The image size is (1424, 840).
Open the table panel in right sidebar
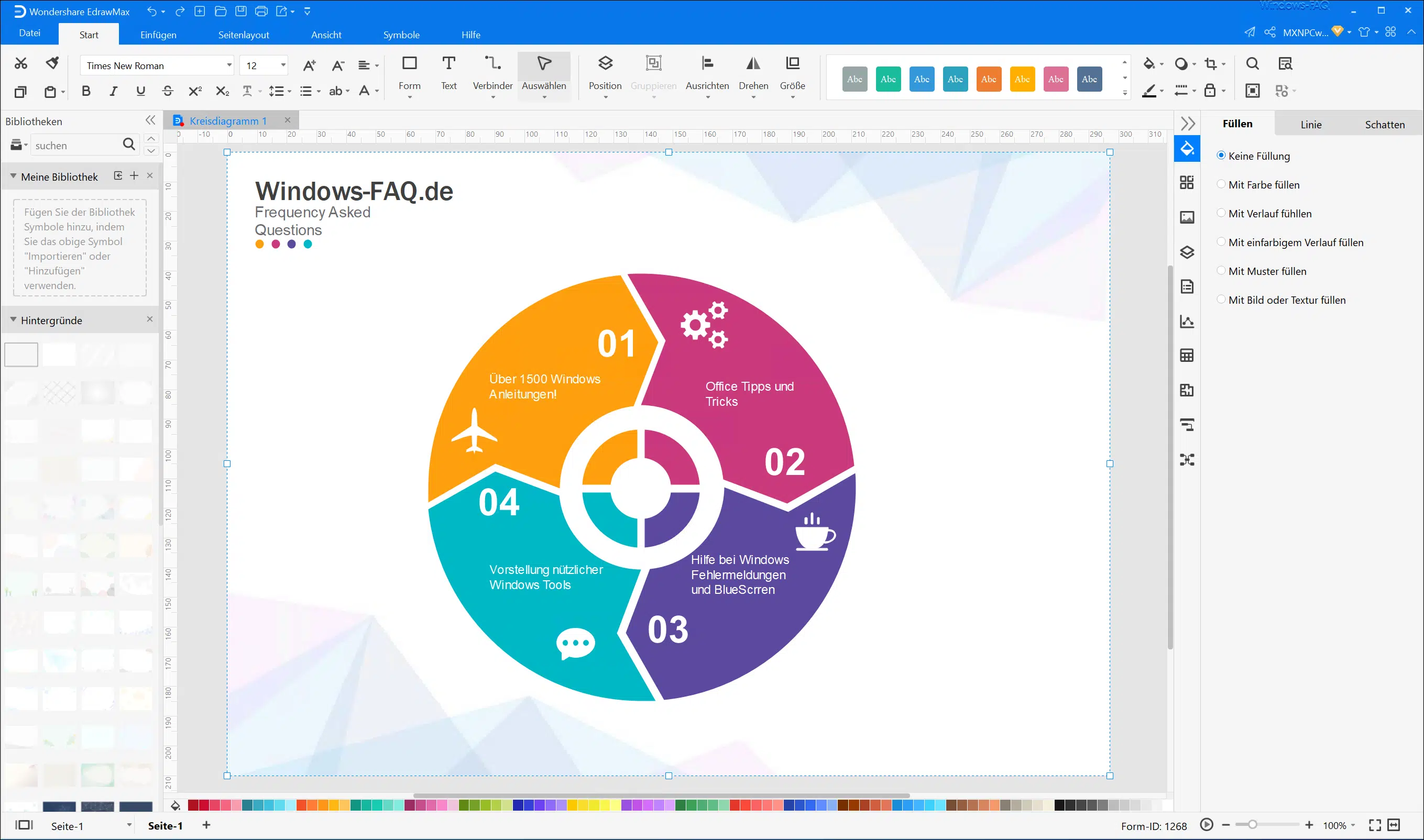pyautogui.click(x=1187, y=356)
